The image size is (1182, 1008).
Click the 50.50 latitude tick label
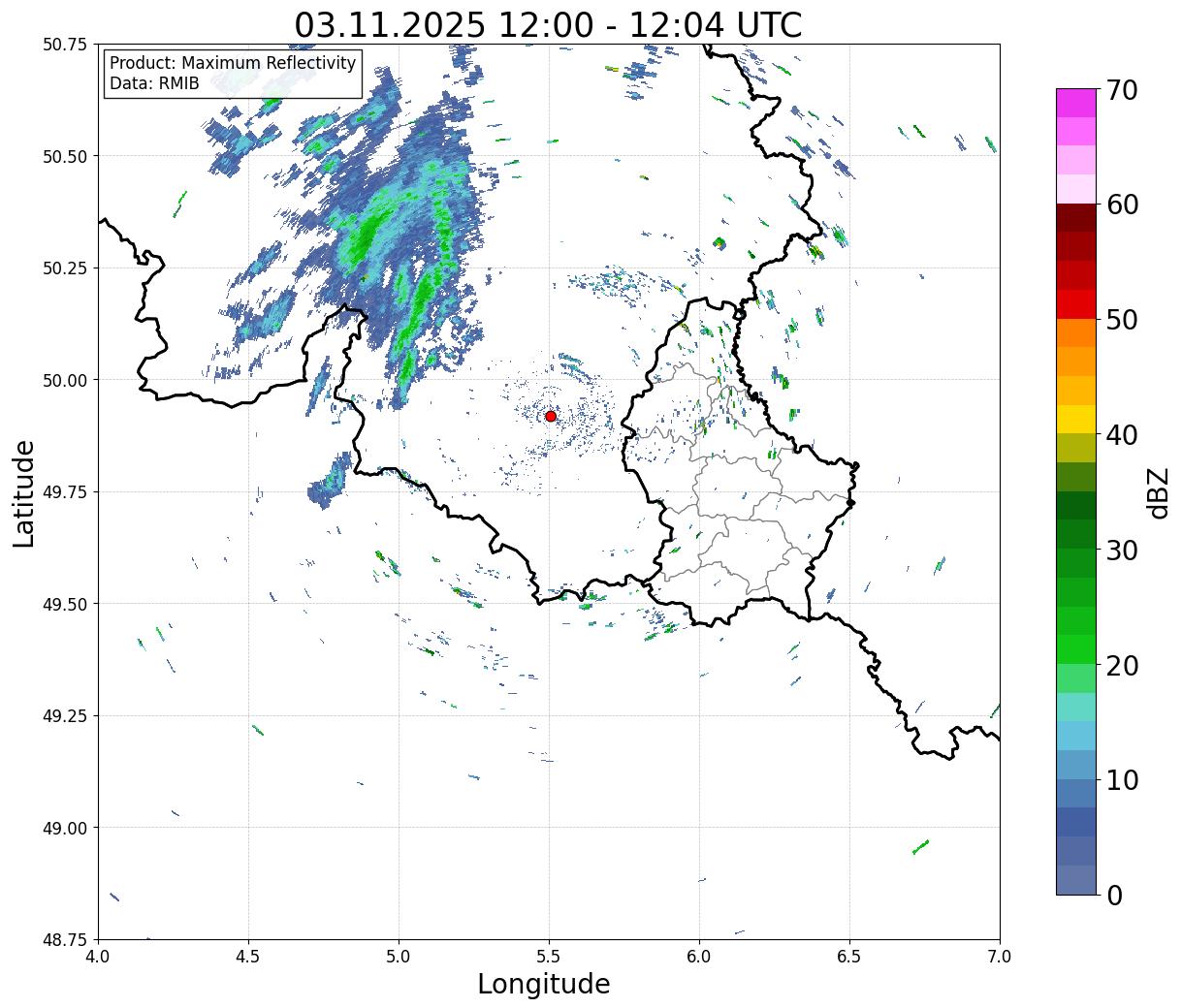(64, 156)
